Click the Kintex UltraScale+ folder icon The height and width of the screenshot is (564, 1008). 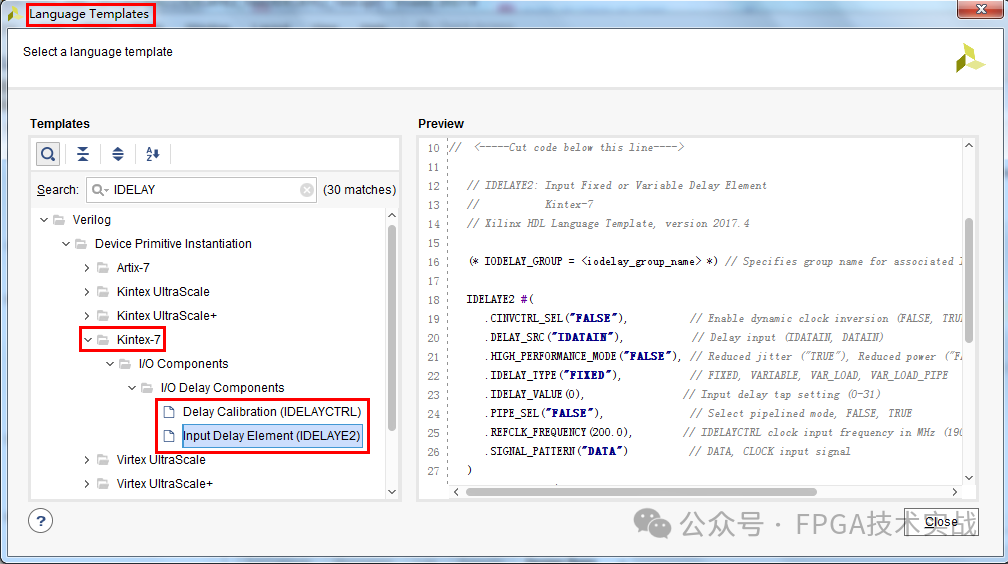click(103, 316)
